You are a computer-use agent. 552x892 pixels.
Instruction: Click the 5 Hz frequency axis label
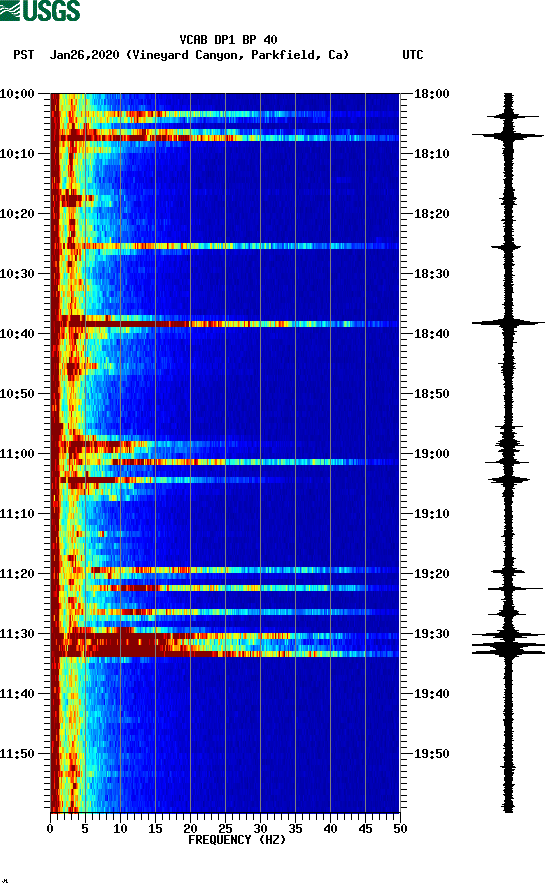[85, 829]
